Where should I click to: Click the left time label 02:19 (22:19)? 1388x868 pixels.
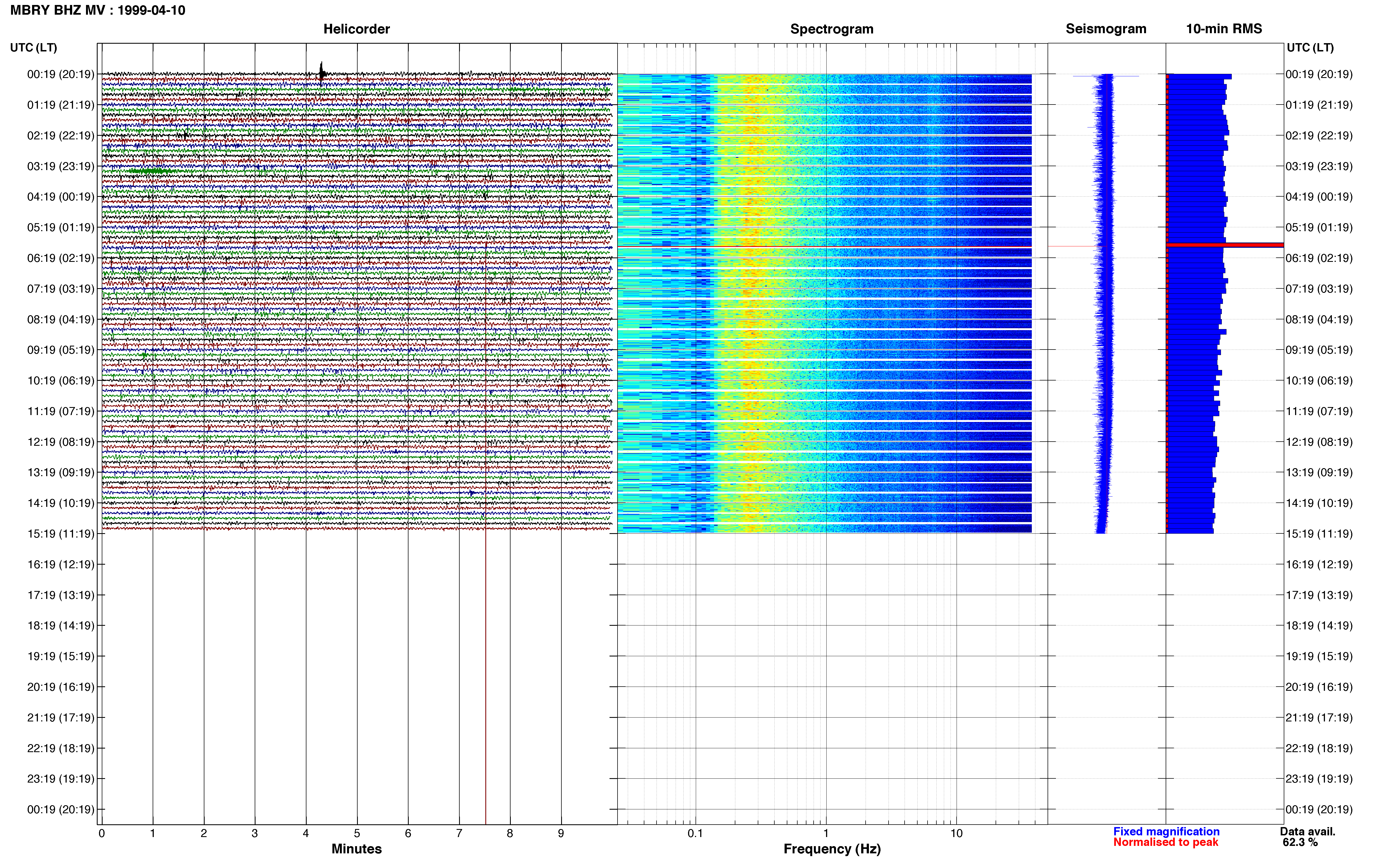click(x=61, y=135)
